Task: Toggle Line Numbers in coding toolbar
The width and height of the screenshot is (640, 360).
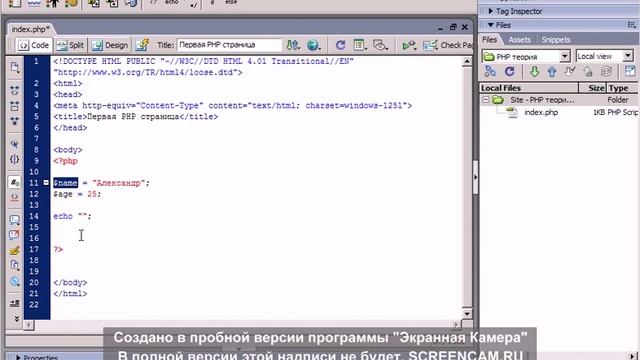Action: click(x=15, y=182)
